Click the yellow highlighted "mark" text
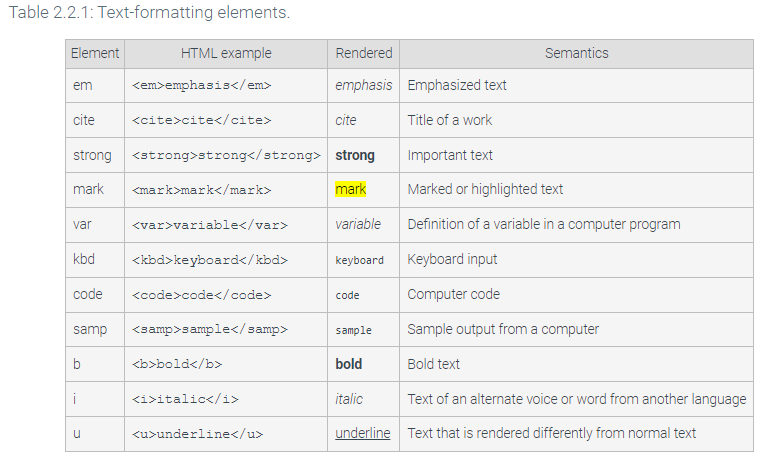 (x=351, y=189)
